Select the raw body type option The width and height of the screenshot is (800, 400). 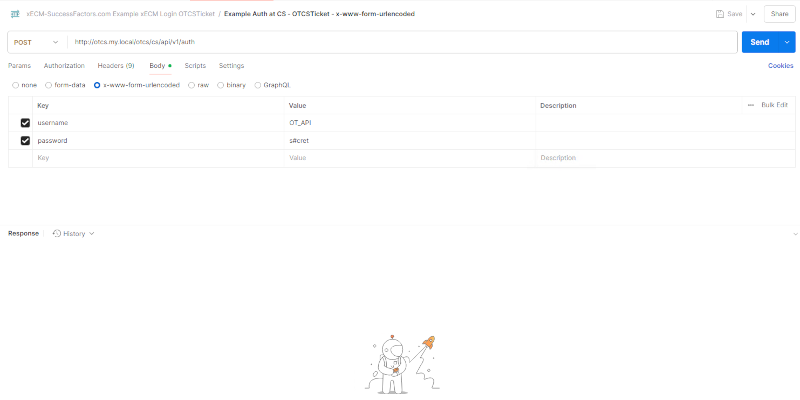[x=192, y=85]
